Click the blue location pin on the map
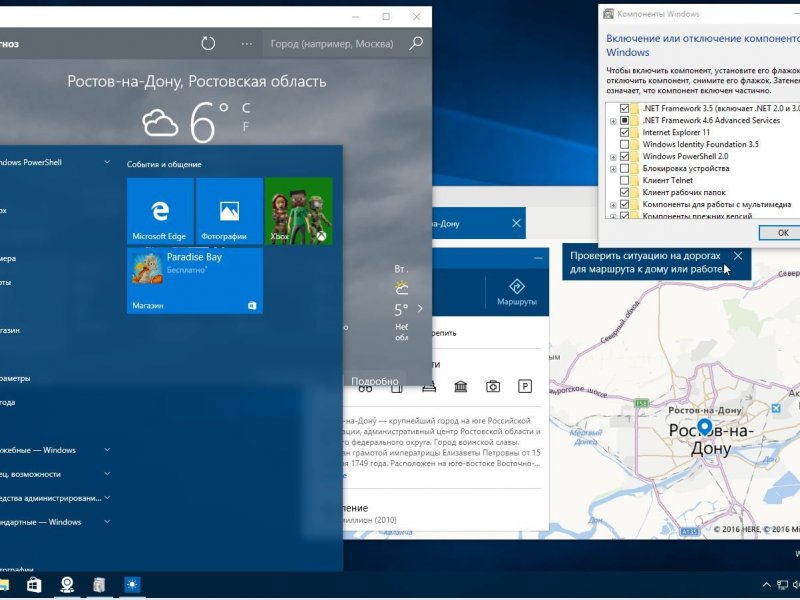 point(705,427)
